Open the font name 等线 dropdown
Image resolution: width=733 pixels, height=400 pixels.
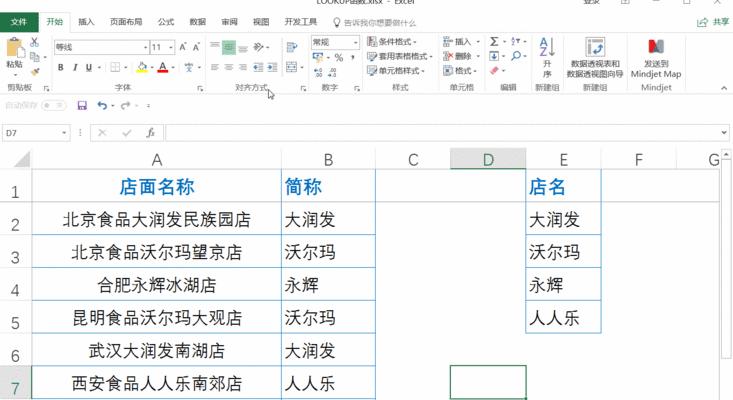pos(146,47)
